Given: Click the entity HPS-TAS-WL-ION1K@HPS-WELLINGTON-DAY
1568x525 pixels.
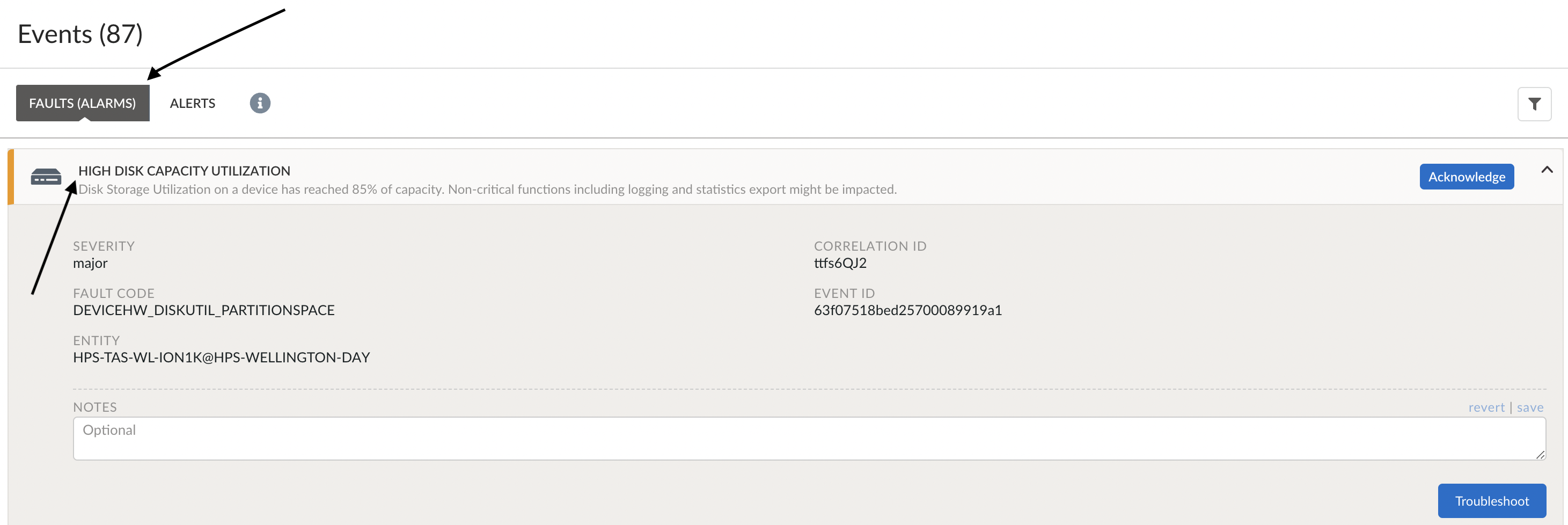Looking at the screenshot, I should point(221,358).
